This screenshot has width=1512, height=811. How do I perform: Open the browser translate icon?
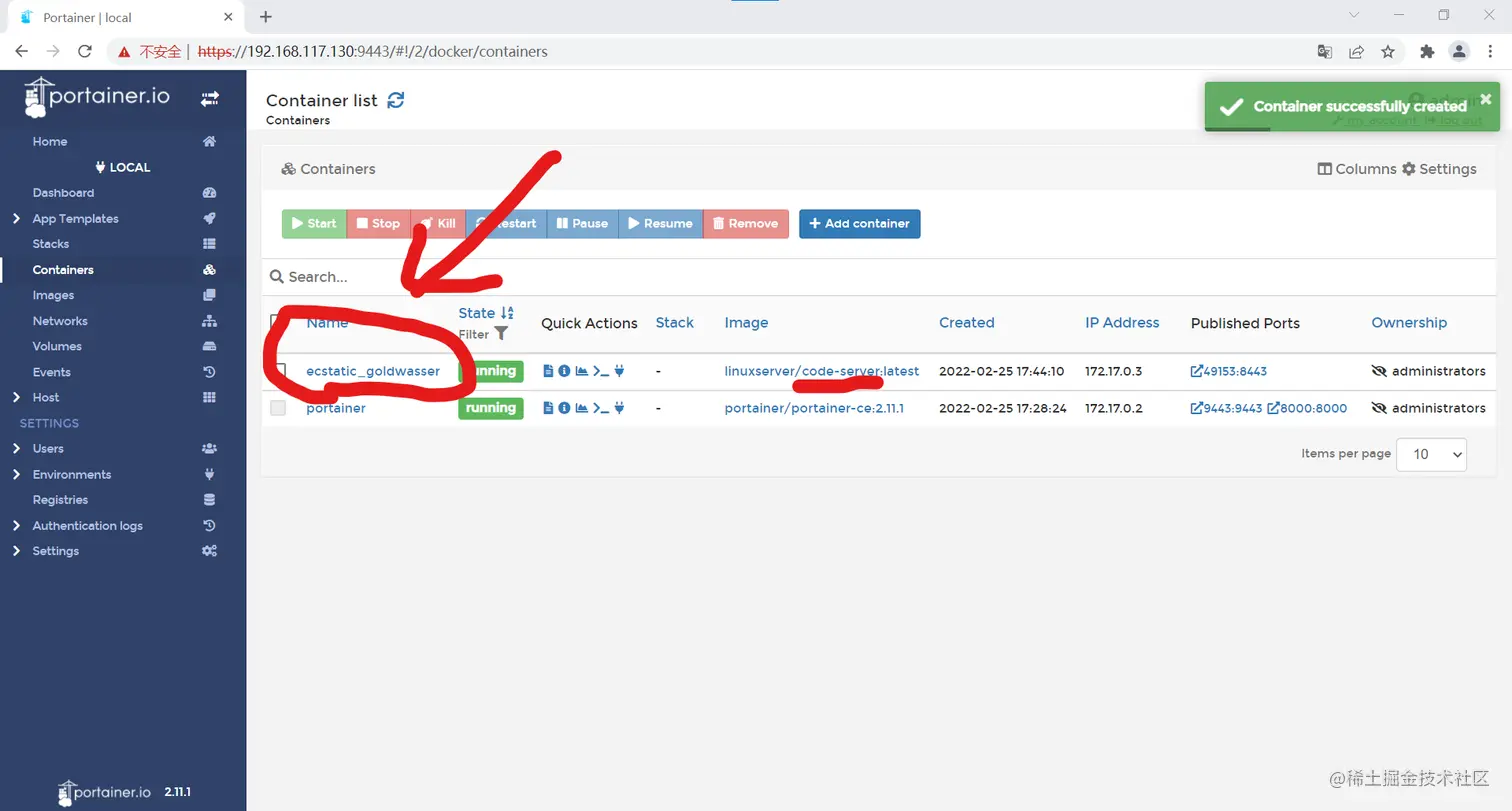coord(1324,51)
